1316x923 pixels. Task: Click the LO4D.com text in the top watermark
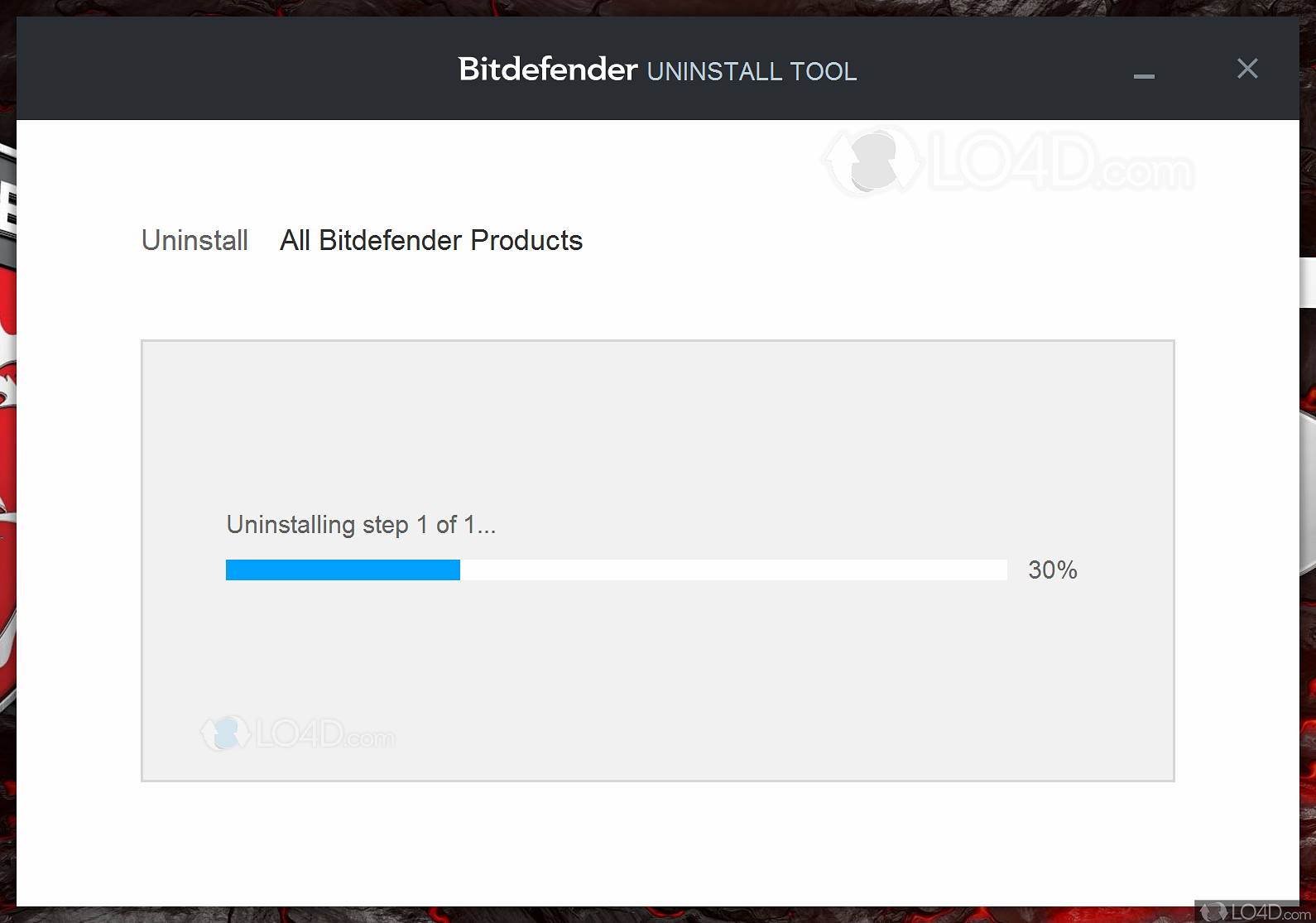[1061, 163]
